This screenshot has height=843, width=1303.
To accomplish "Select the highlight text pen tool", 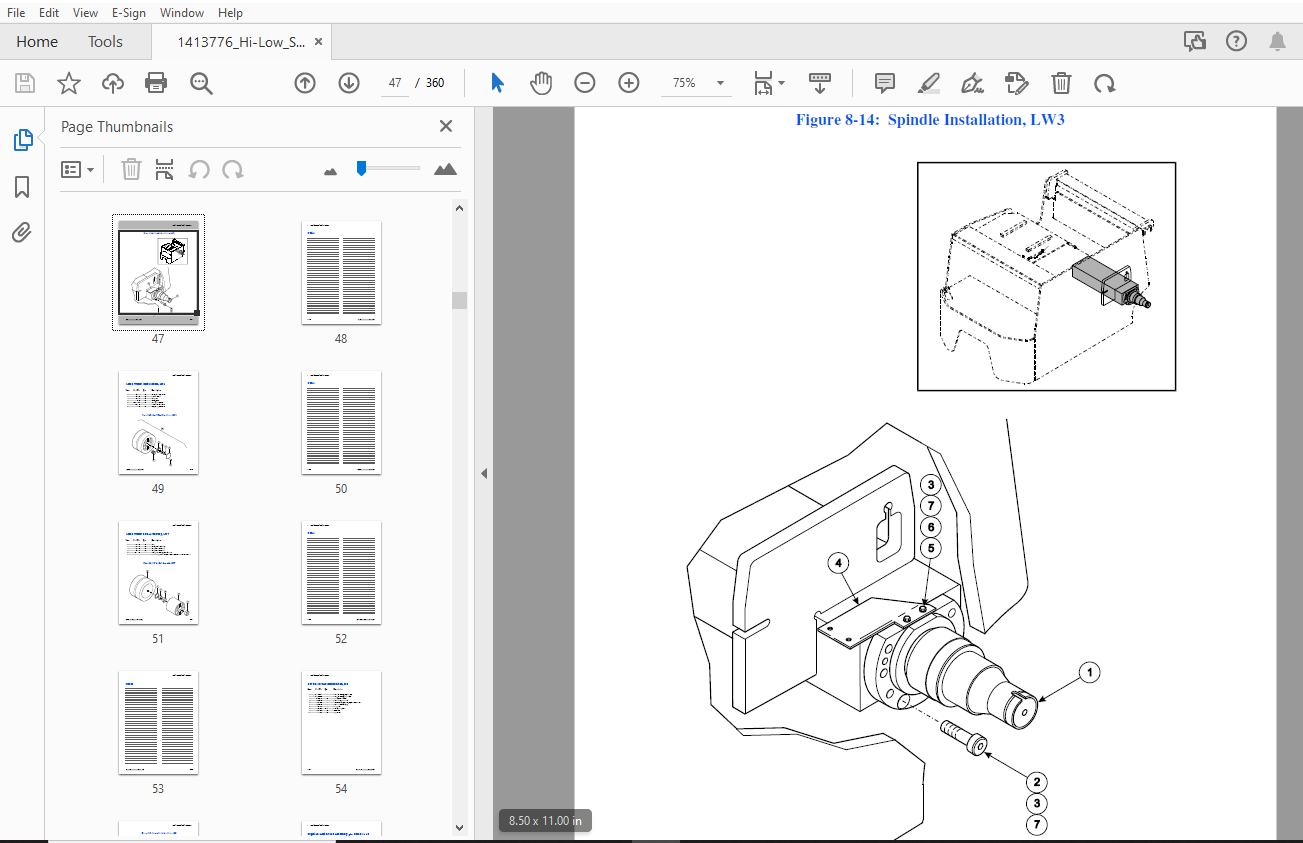I will 929,83.
